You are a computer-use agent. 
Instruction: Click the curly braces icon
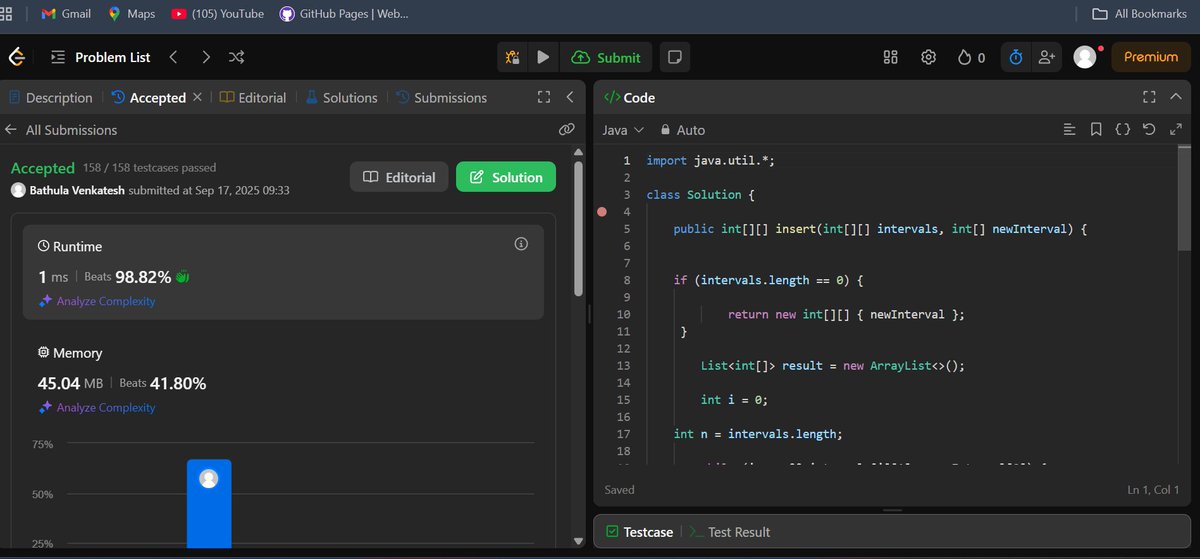pos(1122,129)
